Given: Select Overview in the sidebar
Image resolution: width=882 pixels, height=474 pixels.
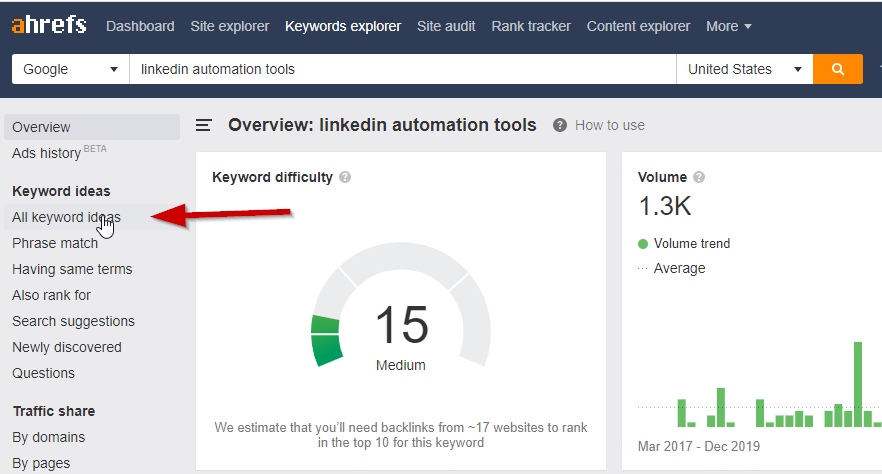Looking at the screenshot, I should (x=92, y=127).
